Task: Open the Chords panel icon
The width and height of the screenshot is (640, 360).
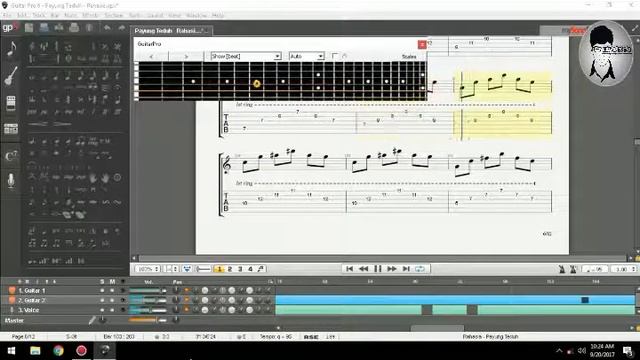Action: point(11,156)
